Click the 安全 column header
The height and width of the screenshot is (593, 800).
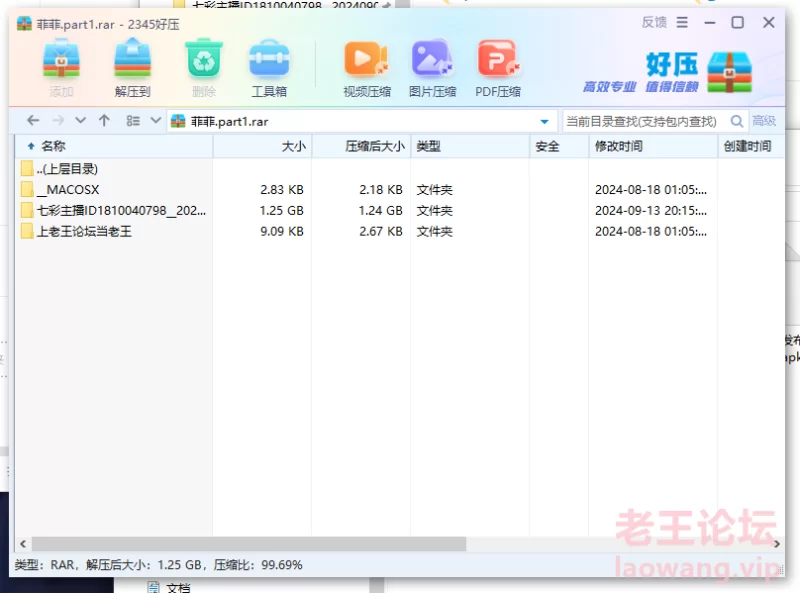pos(559,146)
